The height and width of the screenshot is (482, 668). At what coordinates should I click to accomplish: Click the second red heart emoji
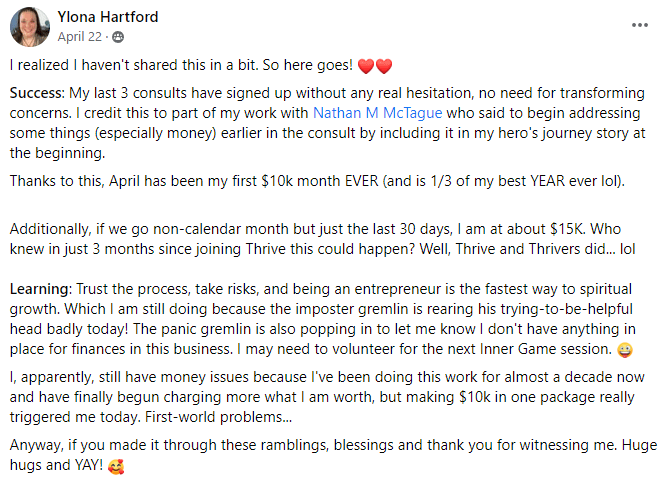point(384,66)
